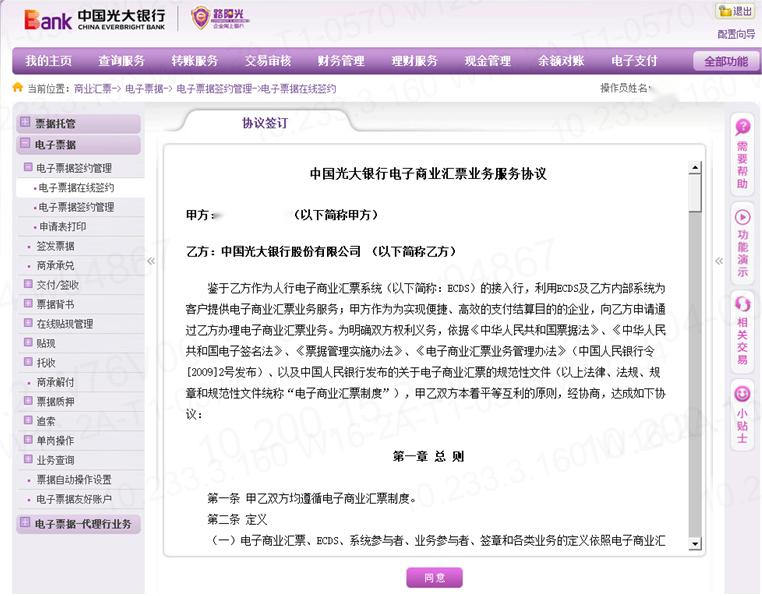Click the agreement title 中国光大银行电子商业汇票业务服务协议
Screen dimensions: 762x596
[428, 174]
